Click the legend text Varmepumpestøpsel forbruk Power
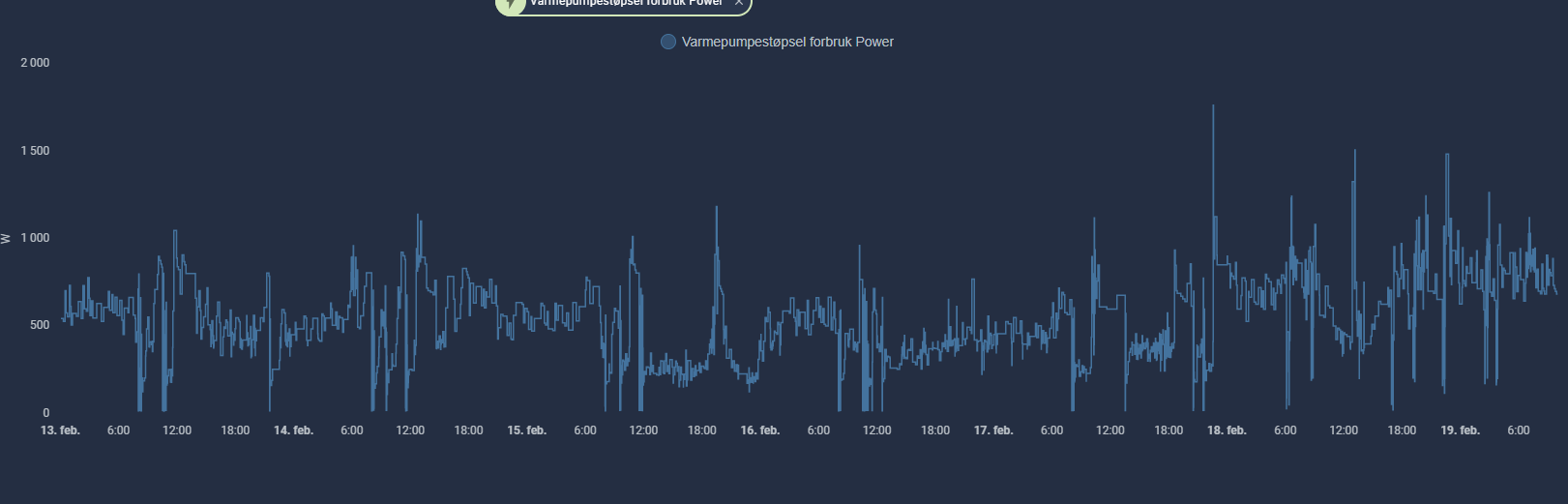 [787, 42]
